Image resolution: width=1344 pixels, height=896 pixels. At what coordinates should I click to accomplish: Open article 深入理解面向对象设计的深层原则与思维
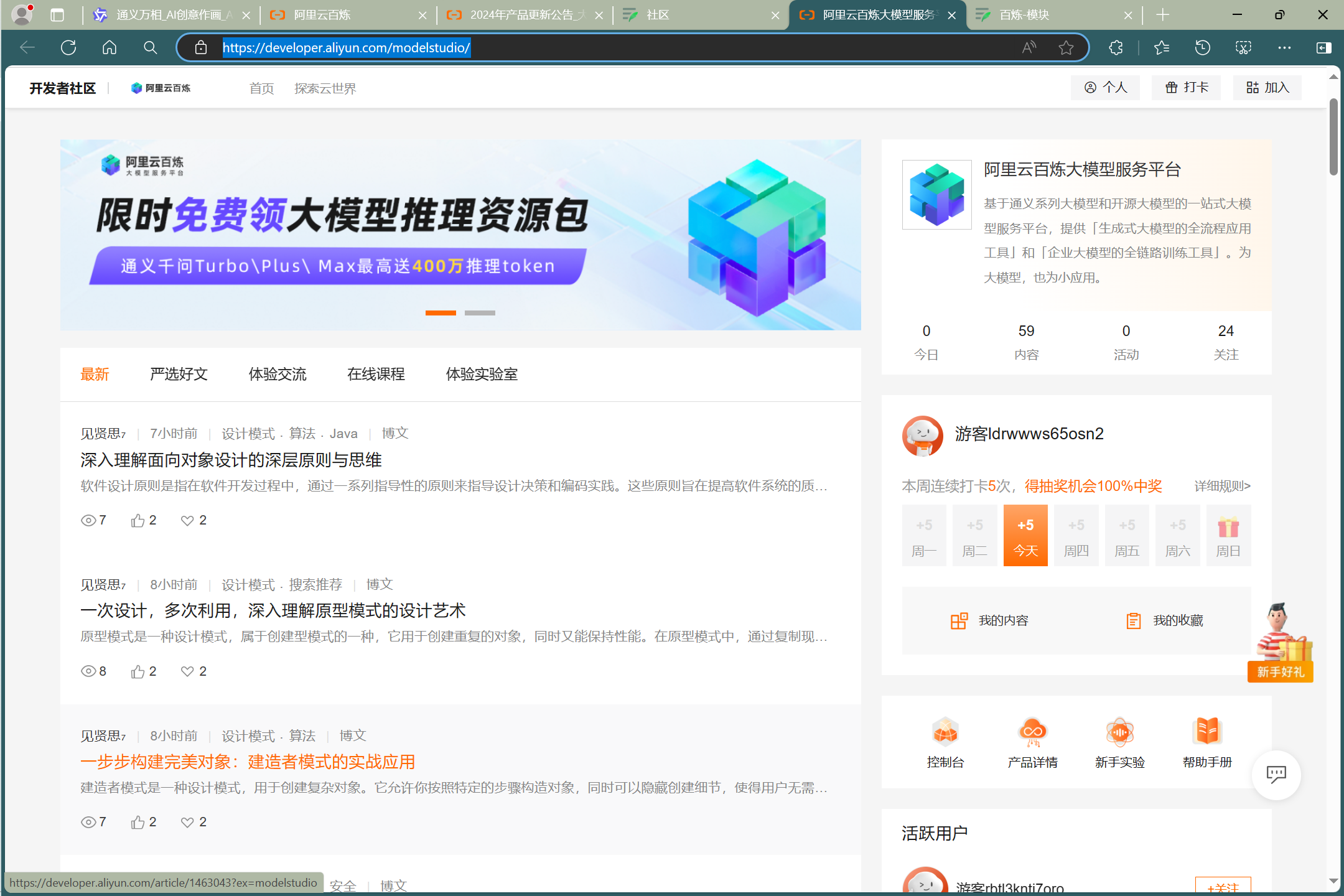click(231, 460)
